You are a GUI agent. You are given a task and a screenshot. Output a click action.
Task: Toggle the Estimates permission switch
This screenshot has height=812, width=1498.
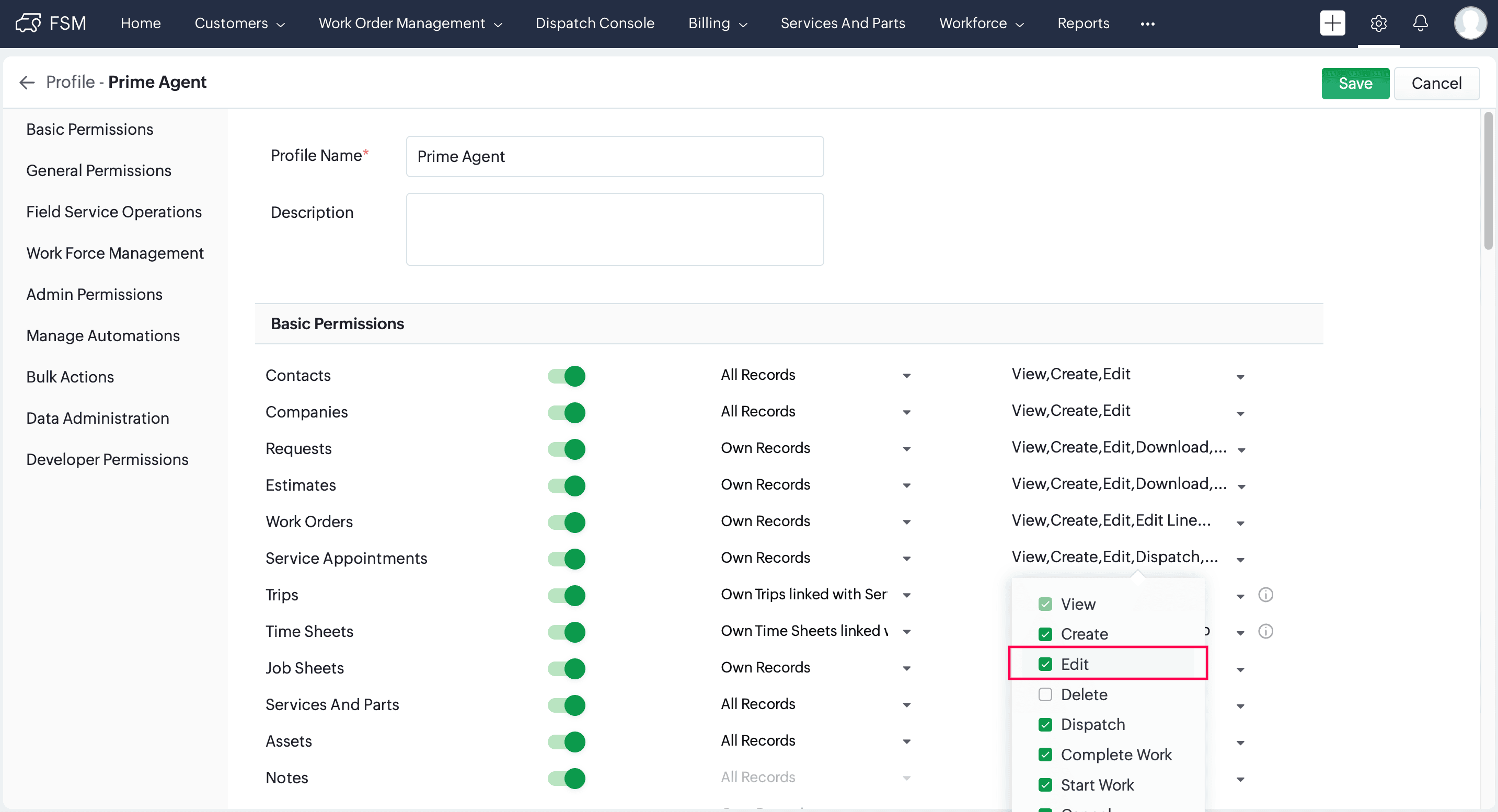tap(567, 486)
